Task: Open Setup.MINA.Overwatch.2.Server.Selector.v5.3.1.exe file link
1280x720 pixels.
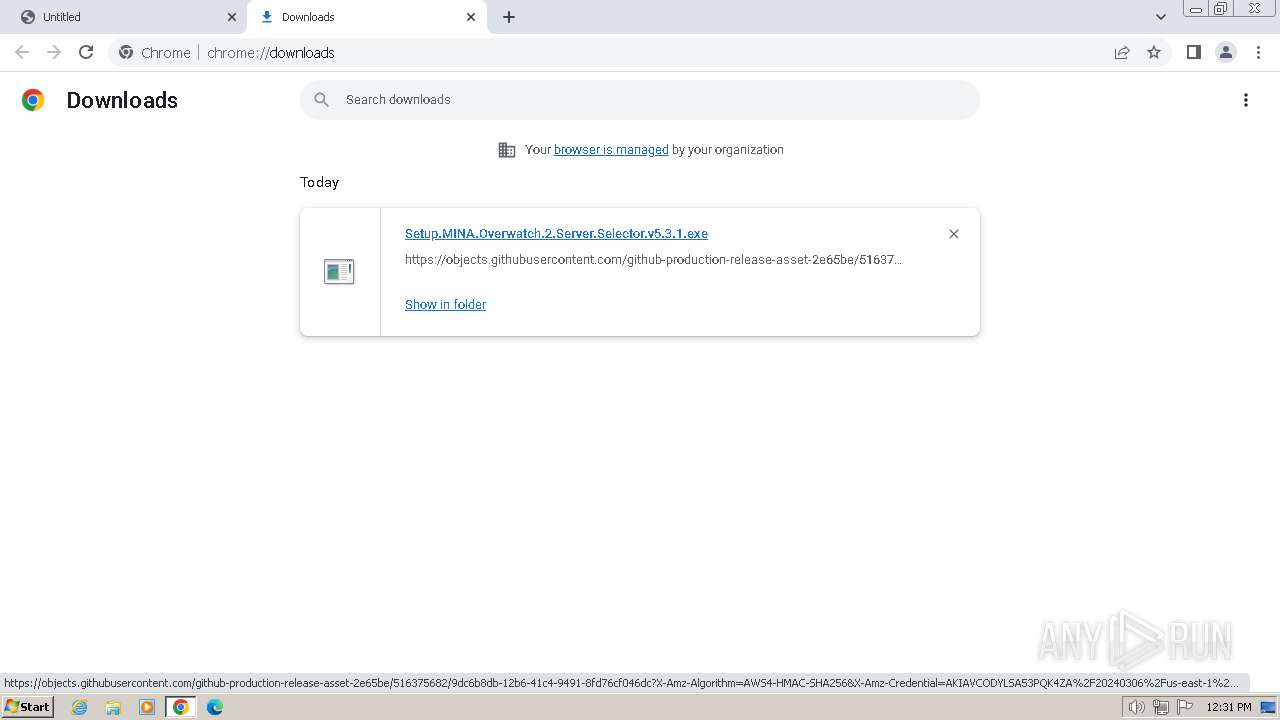Action: [556, 233]
